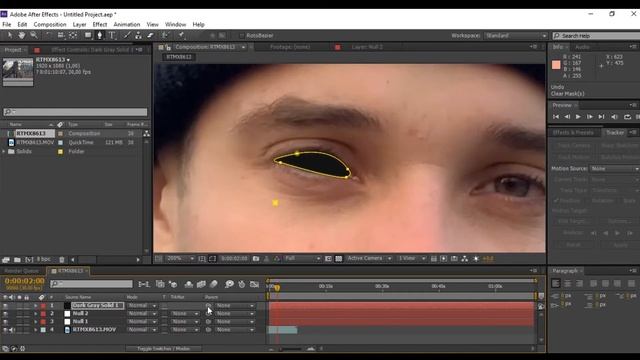Select the Hand tool
The image size is (640, 360).
pyautogui.click(x=22, y=36)
